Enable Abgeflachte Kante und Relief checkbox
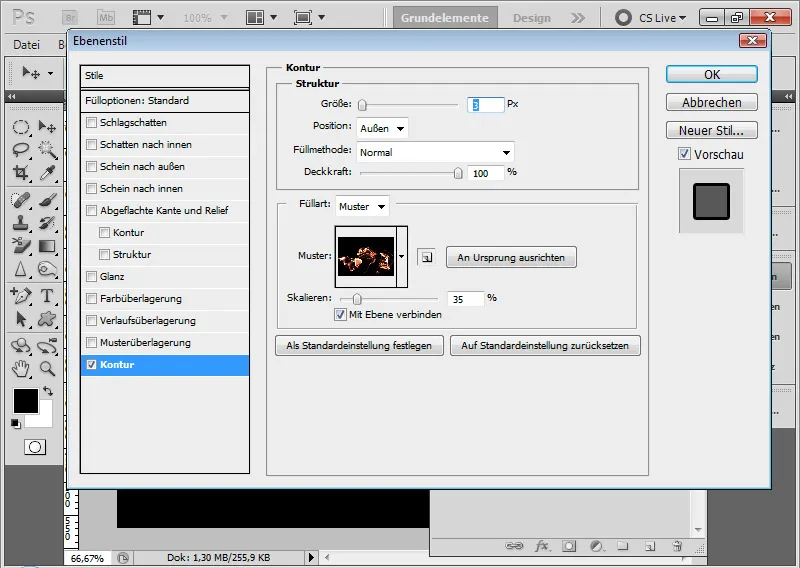 point(91,210)
